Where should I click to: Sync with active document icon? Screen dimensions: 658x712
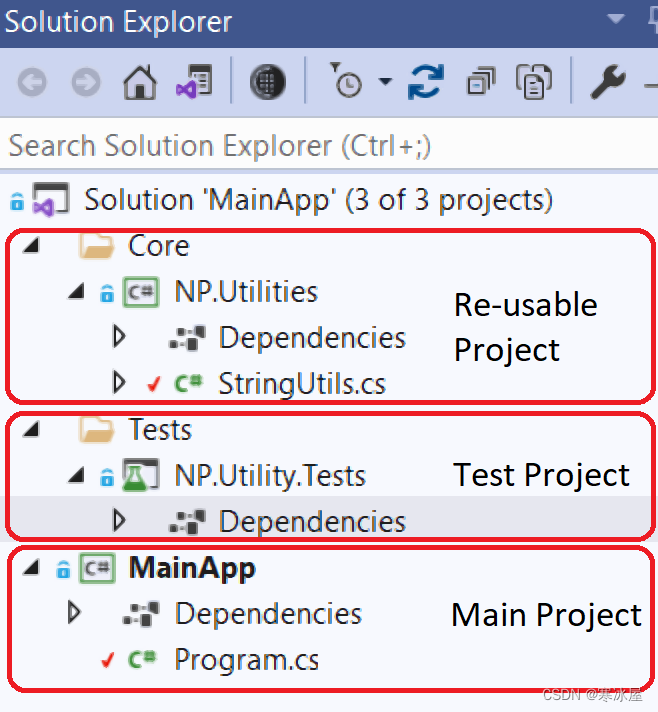[425, 82]
